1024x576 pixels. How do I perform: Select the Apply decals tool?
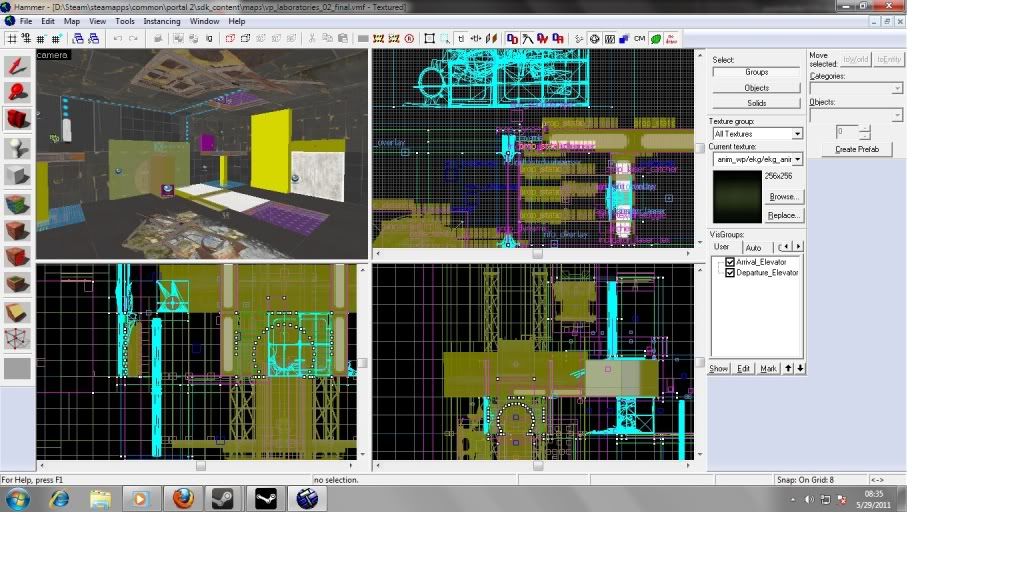(x=17, y=257)
